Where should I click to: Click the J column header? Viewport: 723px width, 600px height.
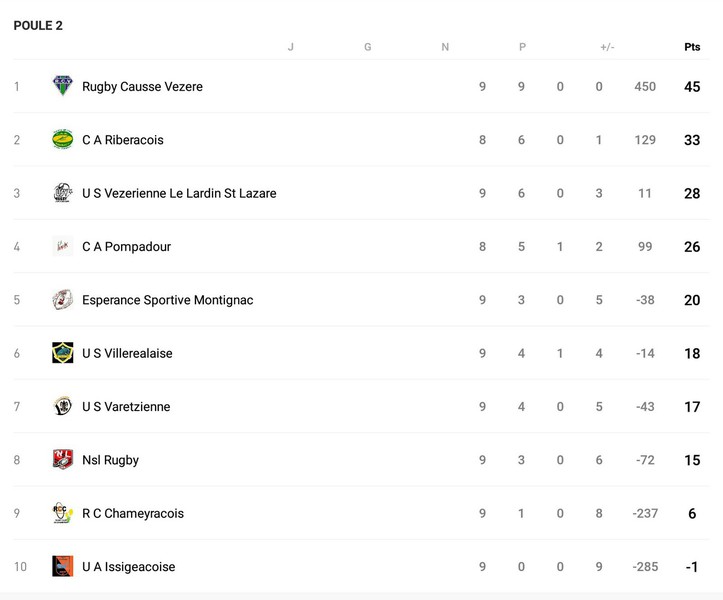(290, 47)
